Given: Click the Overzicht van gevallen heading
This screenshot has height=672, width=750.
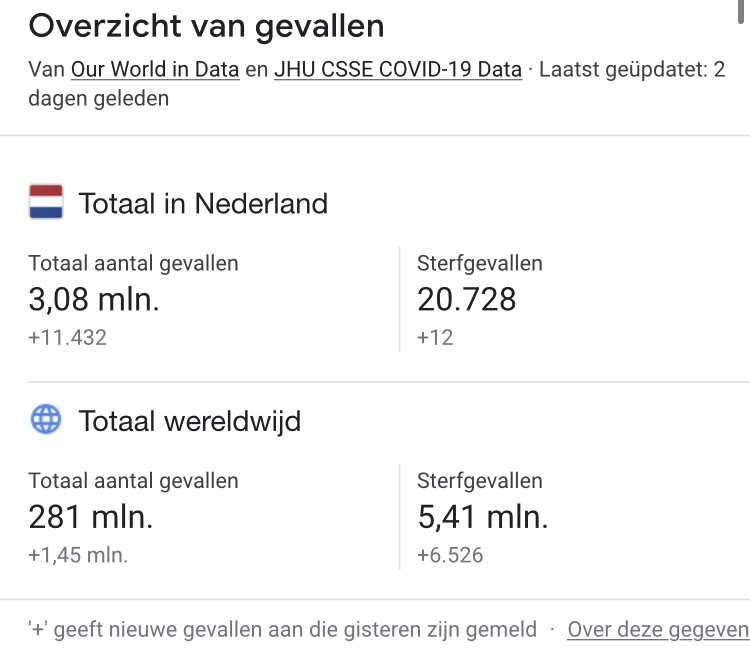Looking at the screenshot, I should [206, 26].
